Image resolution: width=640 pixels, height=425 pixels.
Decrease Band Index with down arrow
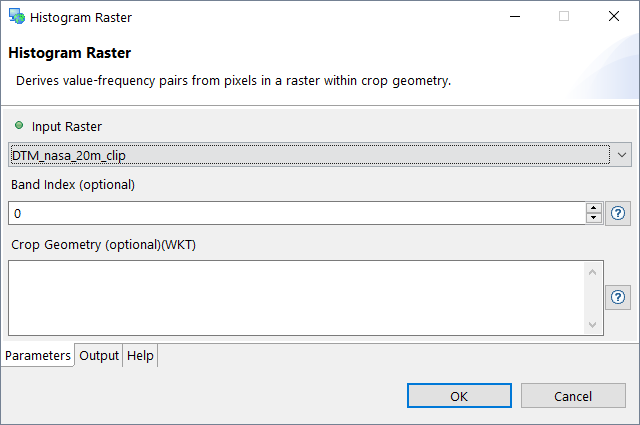point(593,219)
